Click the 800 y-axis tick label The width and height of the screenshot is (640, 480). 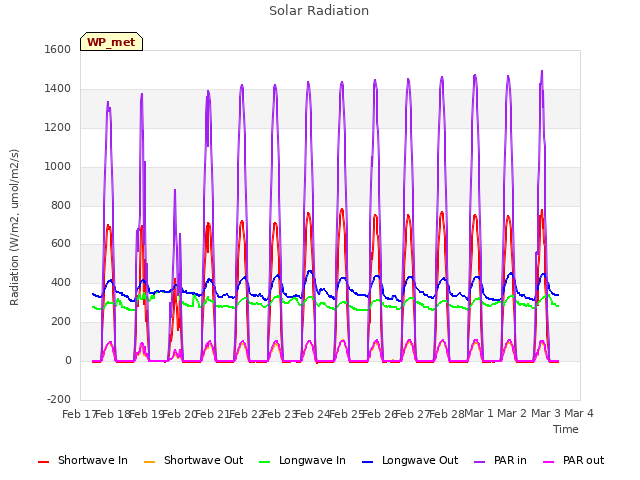point(61,205)
